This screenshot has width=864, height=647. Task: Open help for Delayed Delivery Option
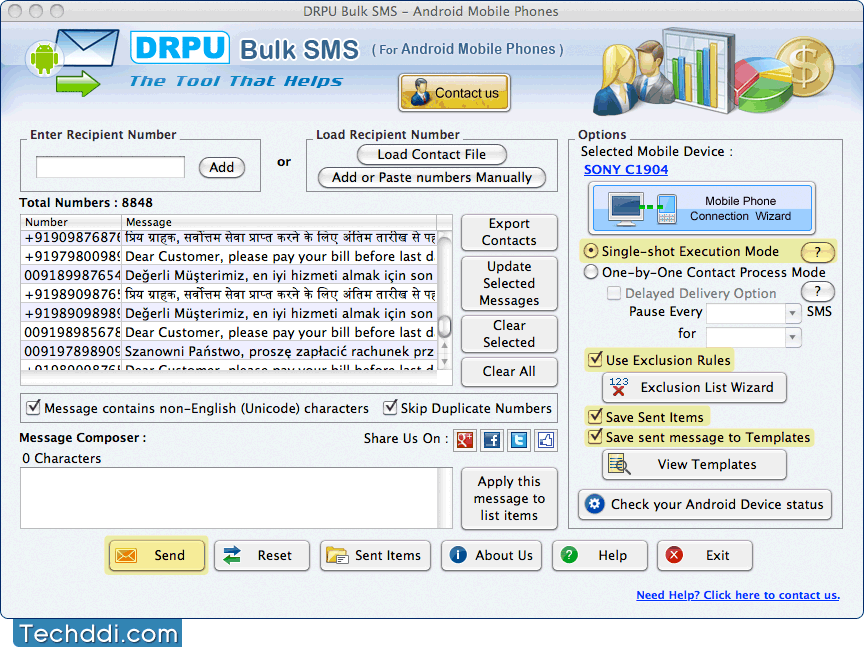[818, 292]
